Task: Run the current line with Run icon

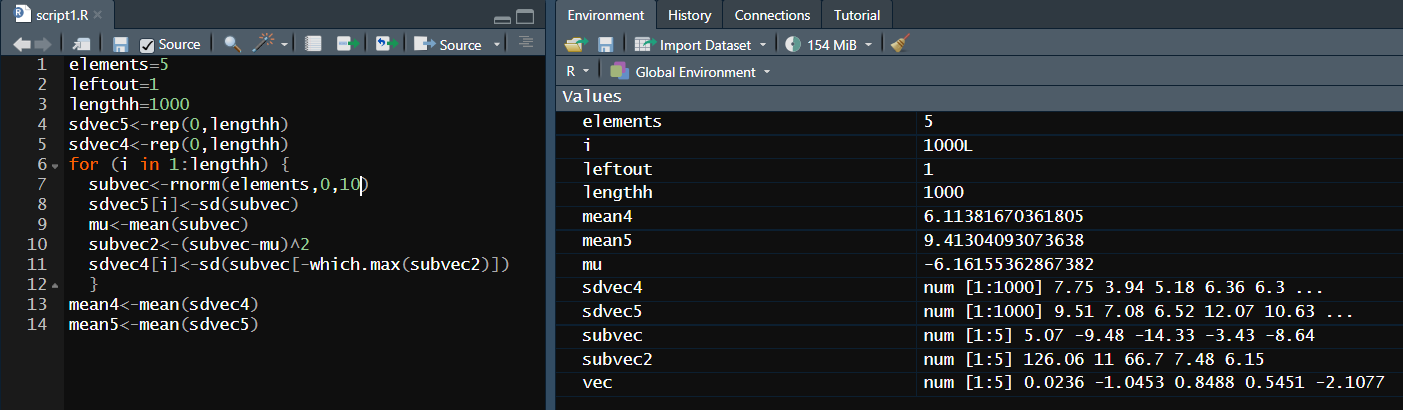Action: pyautogui.click(x=348, y=44)
